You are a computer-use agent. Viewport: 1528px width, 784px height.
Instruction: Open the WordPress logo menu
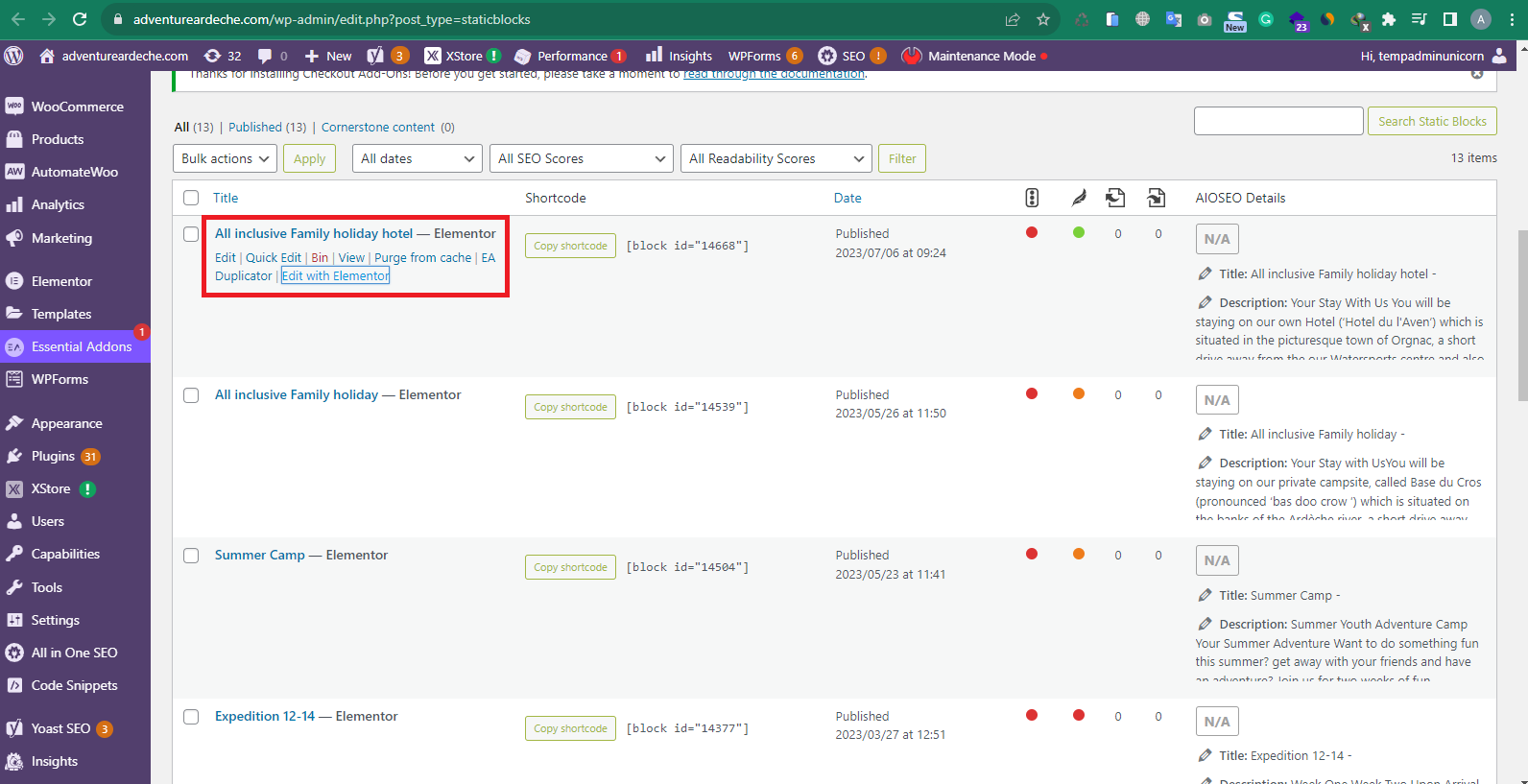[13, 56]
